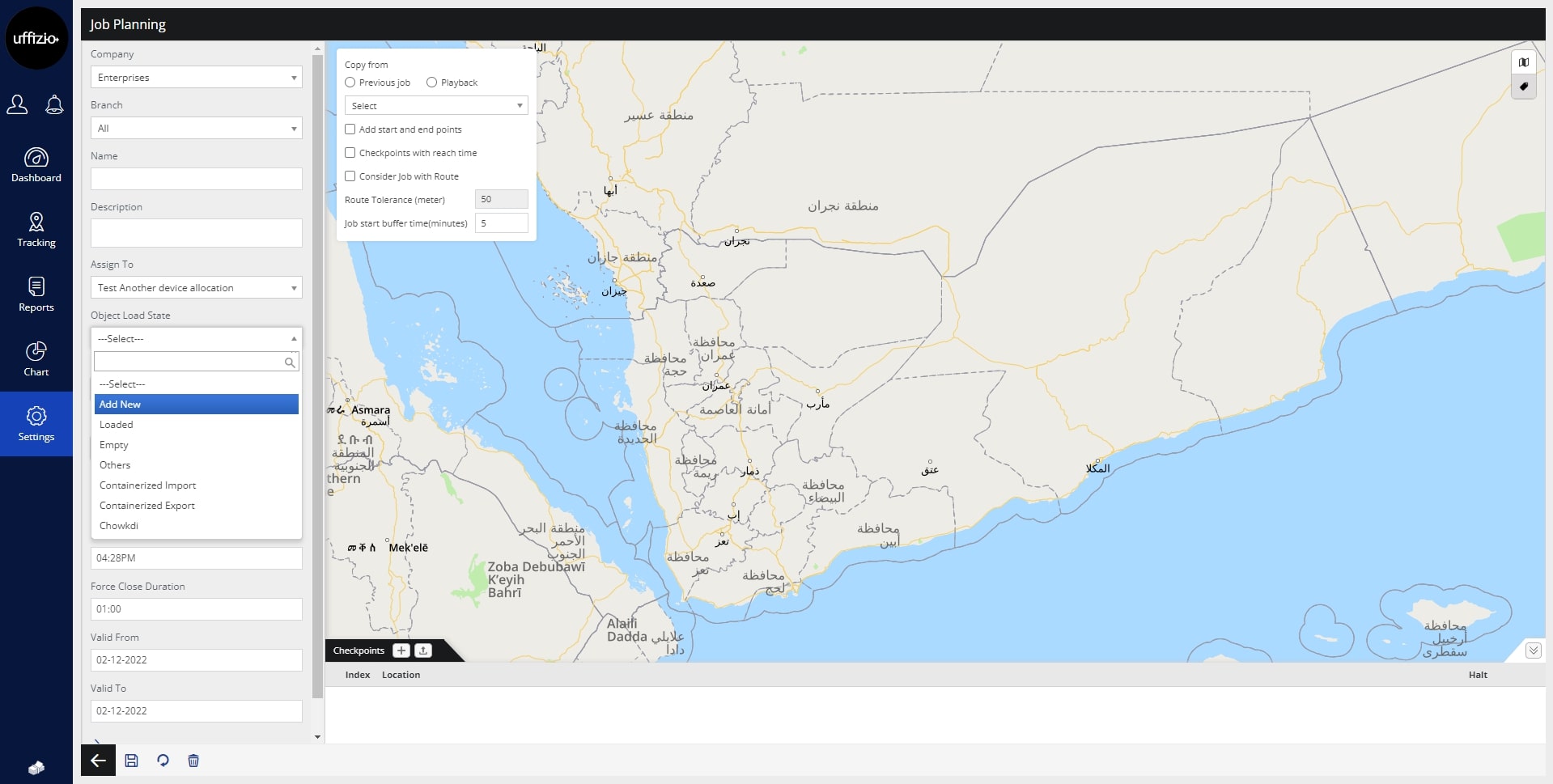Pick Containerized Import from the list

148,485
